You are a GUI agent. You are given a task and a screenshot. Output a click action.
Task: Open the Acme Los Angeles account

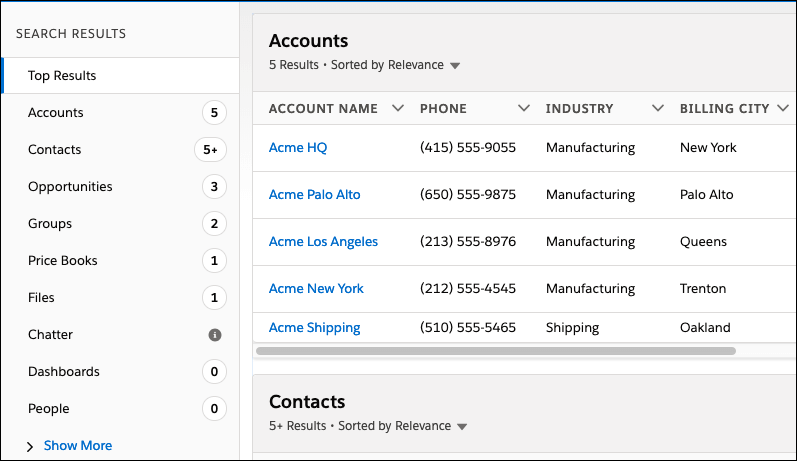323,242
